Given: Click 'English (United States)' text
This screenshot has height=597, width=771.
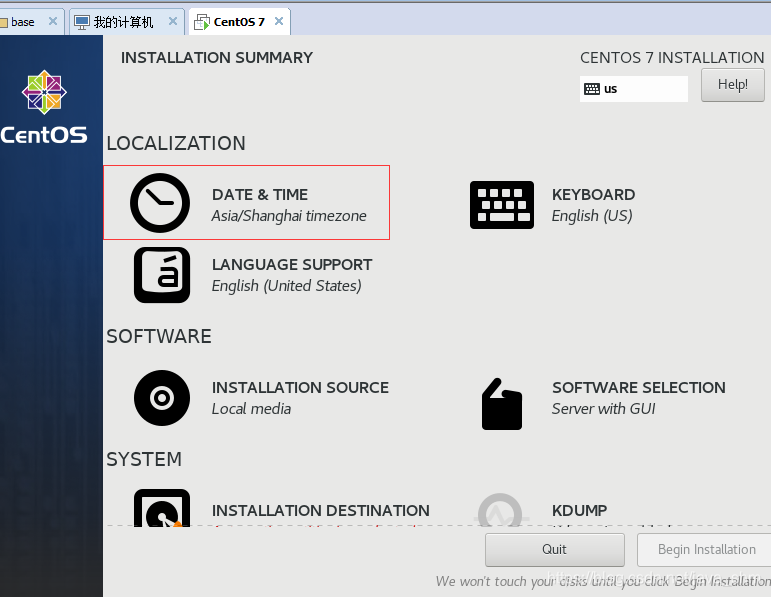Looking at the screenshot, I should (287, 286).
